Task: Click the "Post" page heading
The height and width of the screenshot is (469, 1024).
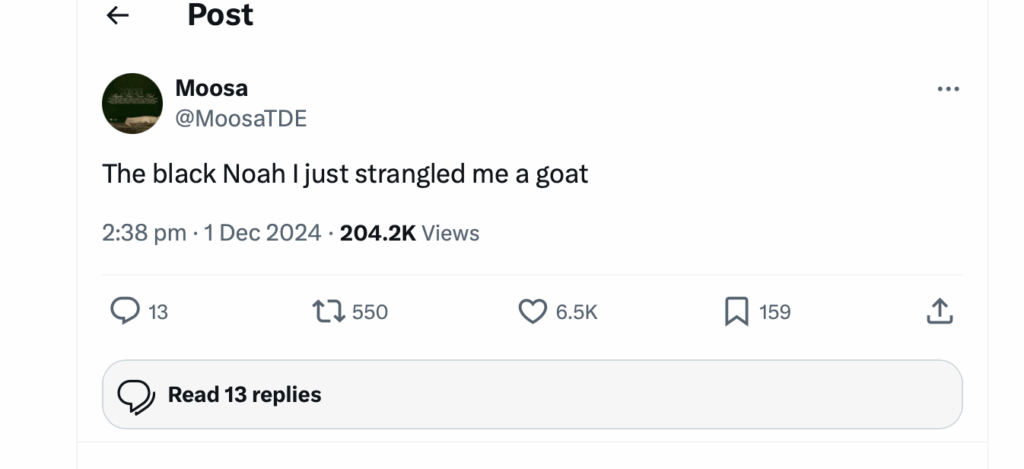Action: [220, 15]
